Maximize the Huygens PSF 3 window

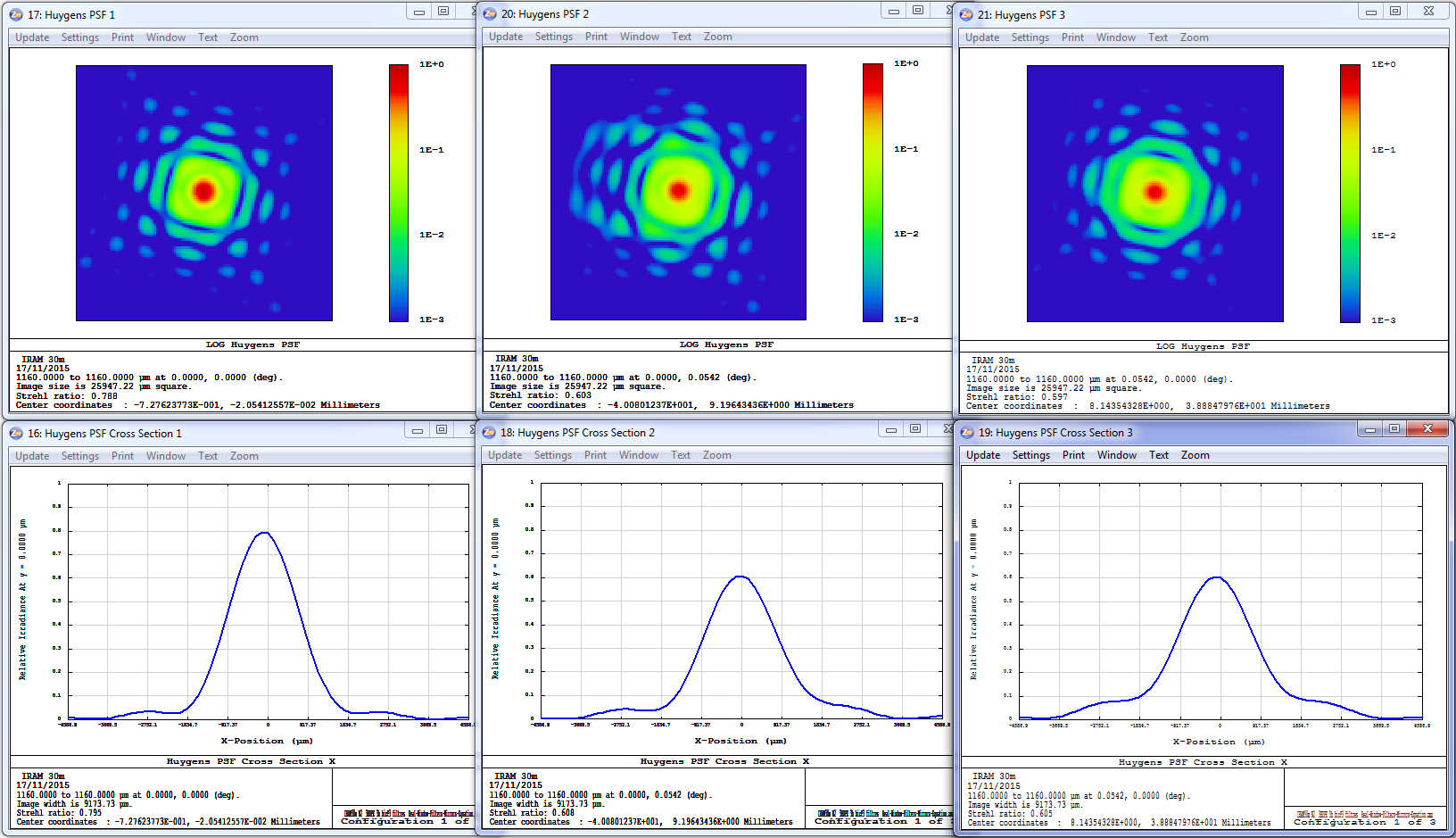click(1395, 12)
